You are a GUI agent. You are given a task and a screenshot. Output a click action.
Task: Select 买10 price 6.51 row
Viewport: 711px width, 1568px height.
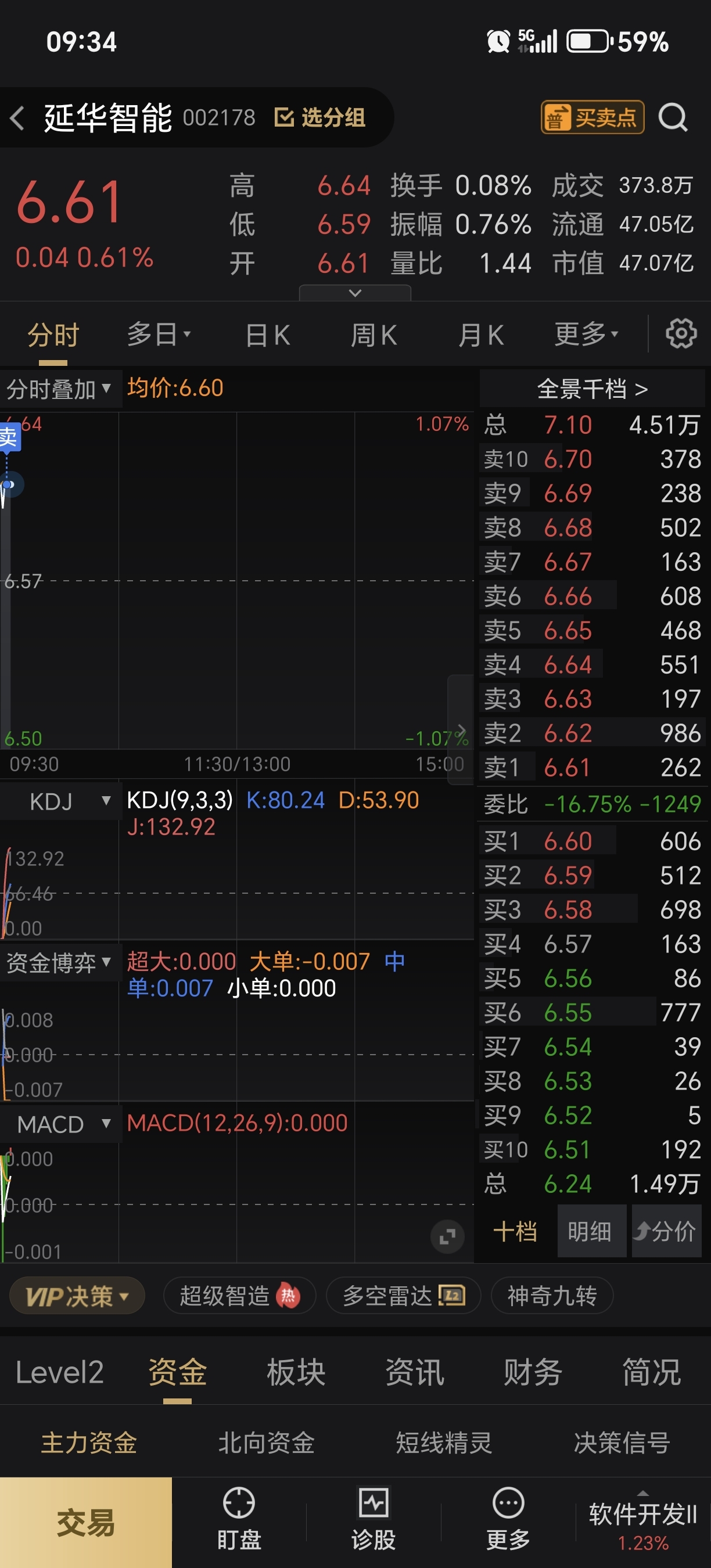pyautogui.click(x=592, y=1150)
